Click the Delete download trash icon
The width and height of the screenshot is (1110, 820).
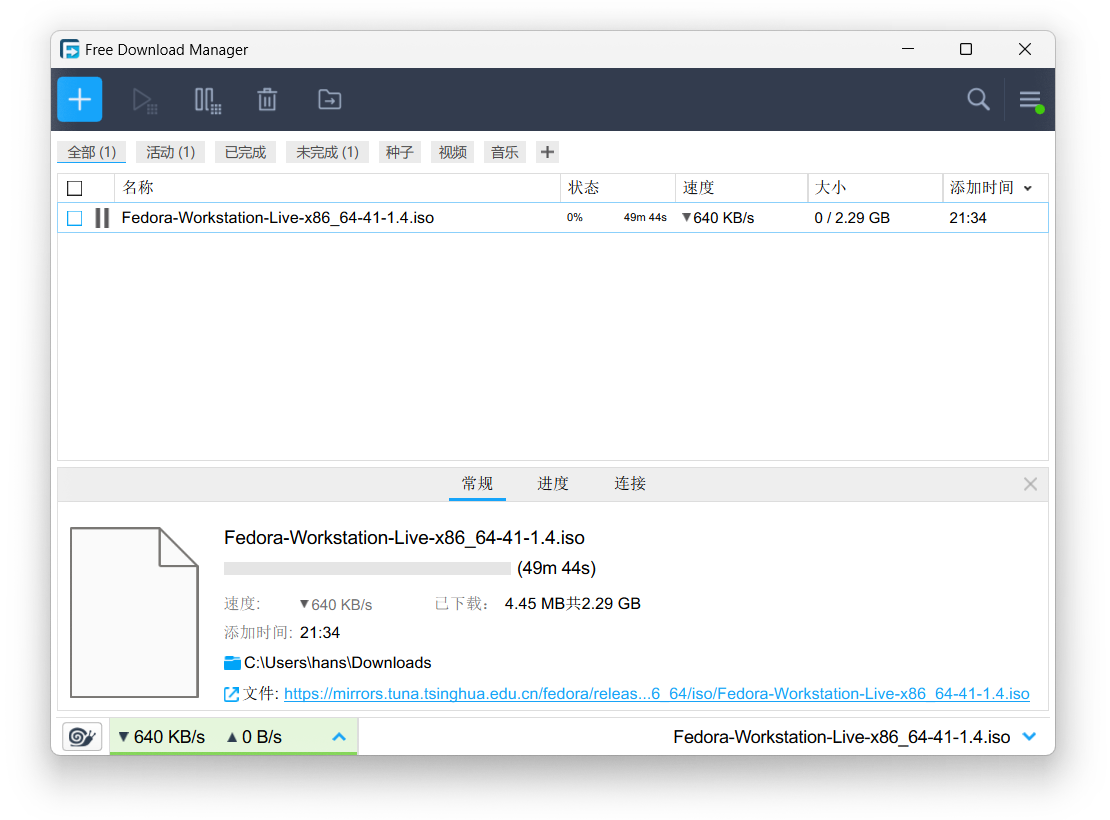pos(267,99)
